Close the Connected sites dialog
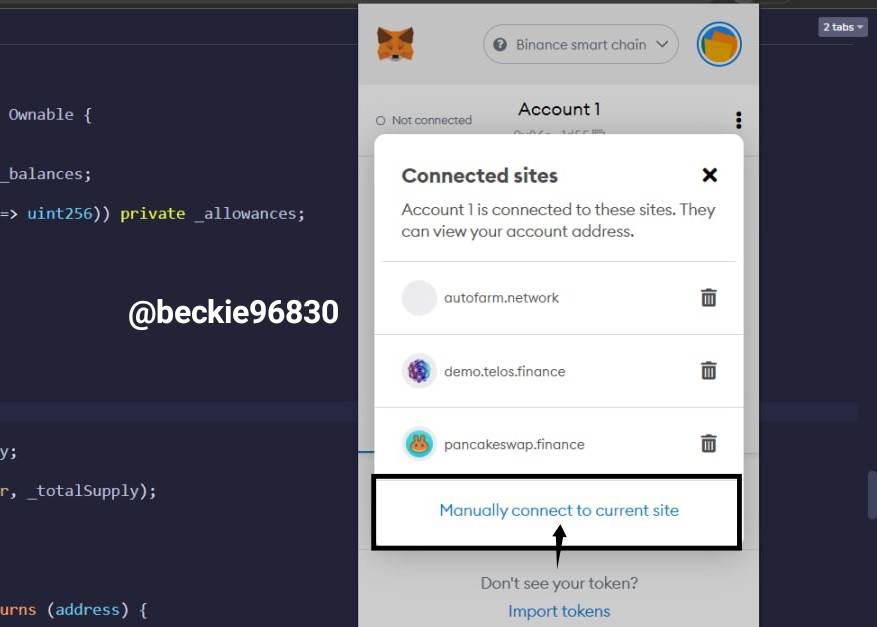 point(709,175)
